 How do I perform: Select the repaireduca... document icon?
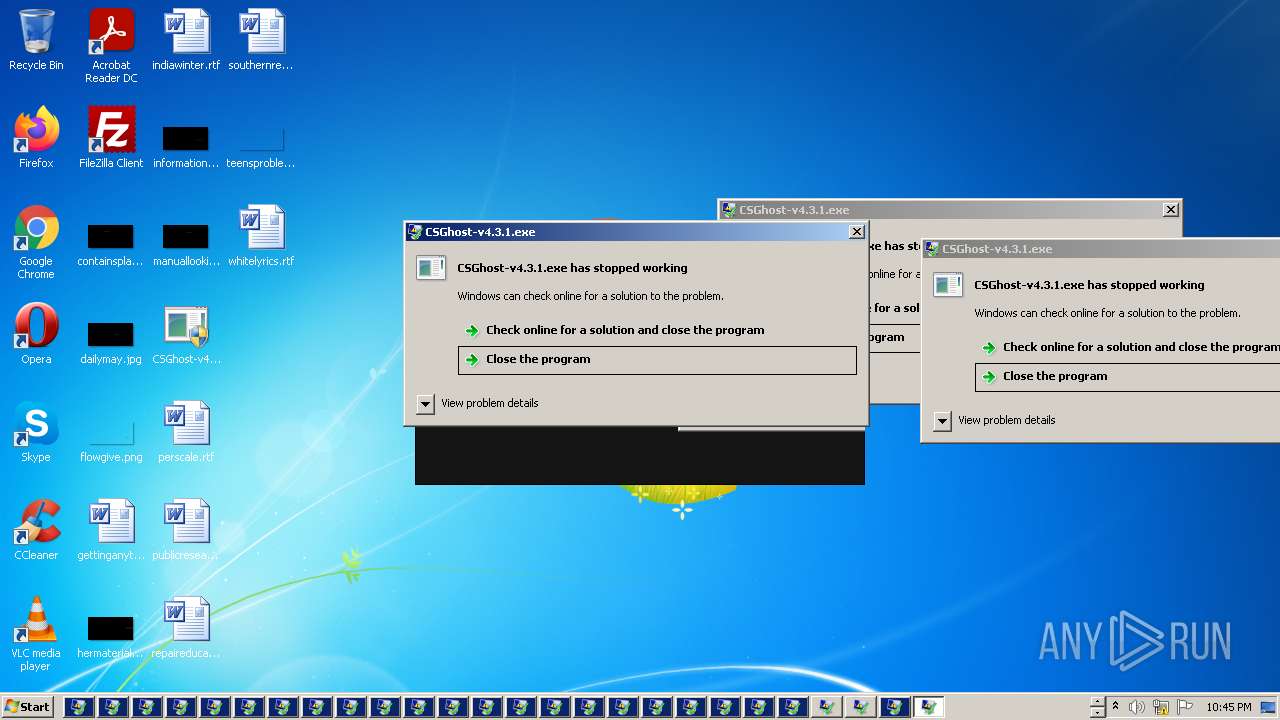pos(186,628)
